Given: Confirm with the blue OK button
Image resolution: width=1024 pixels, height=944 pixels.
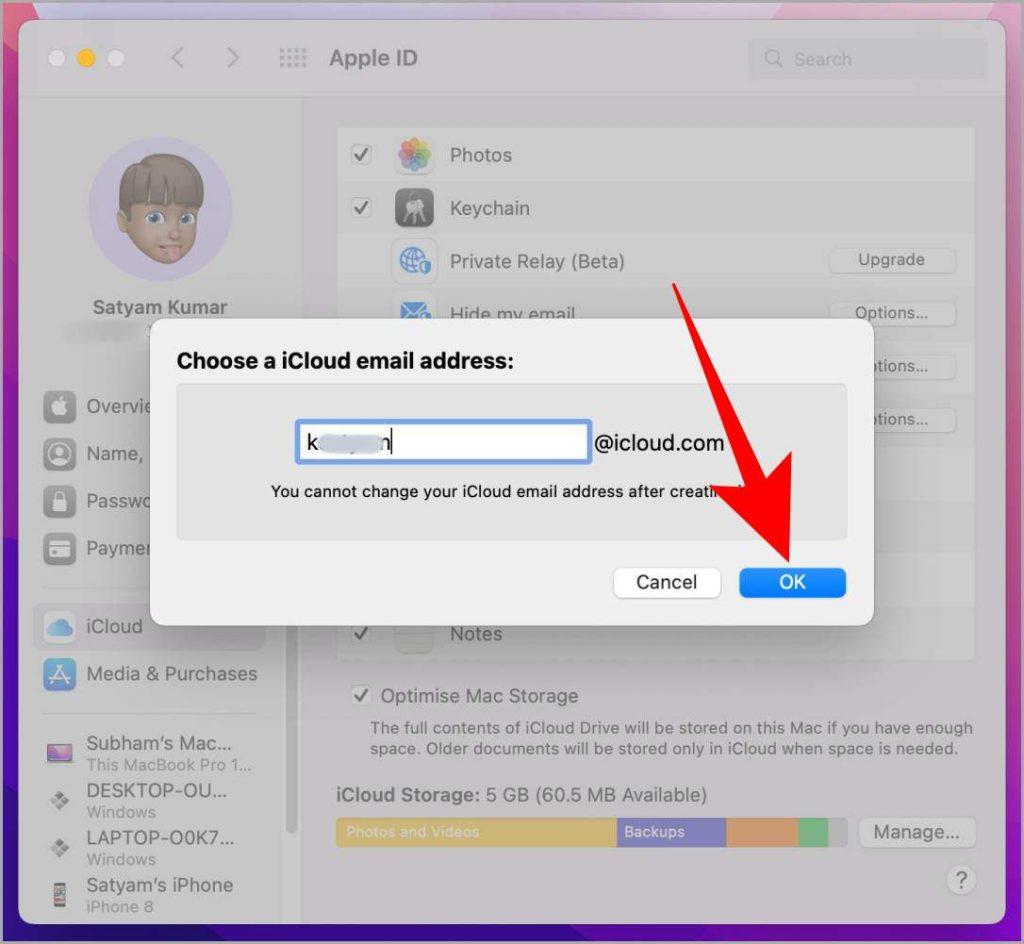Looking at the screenshot, I should (x=792, y=582).
